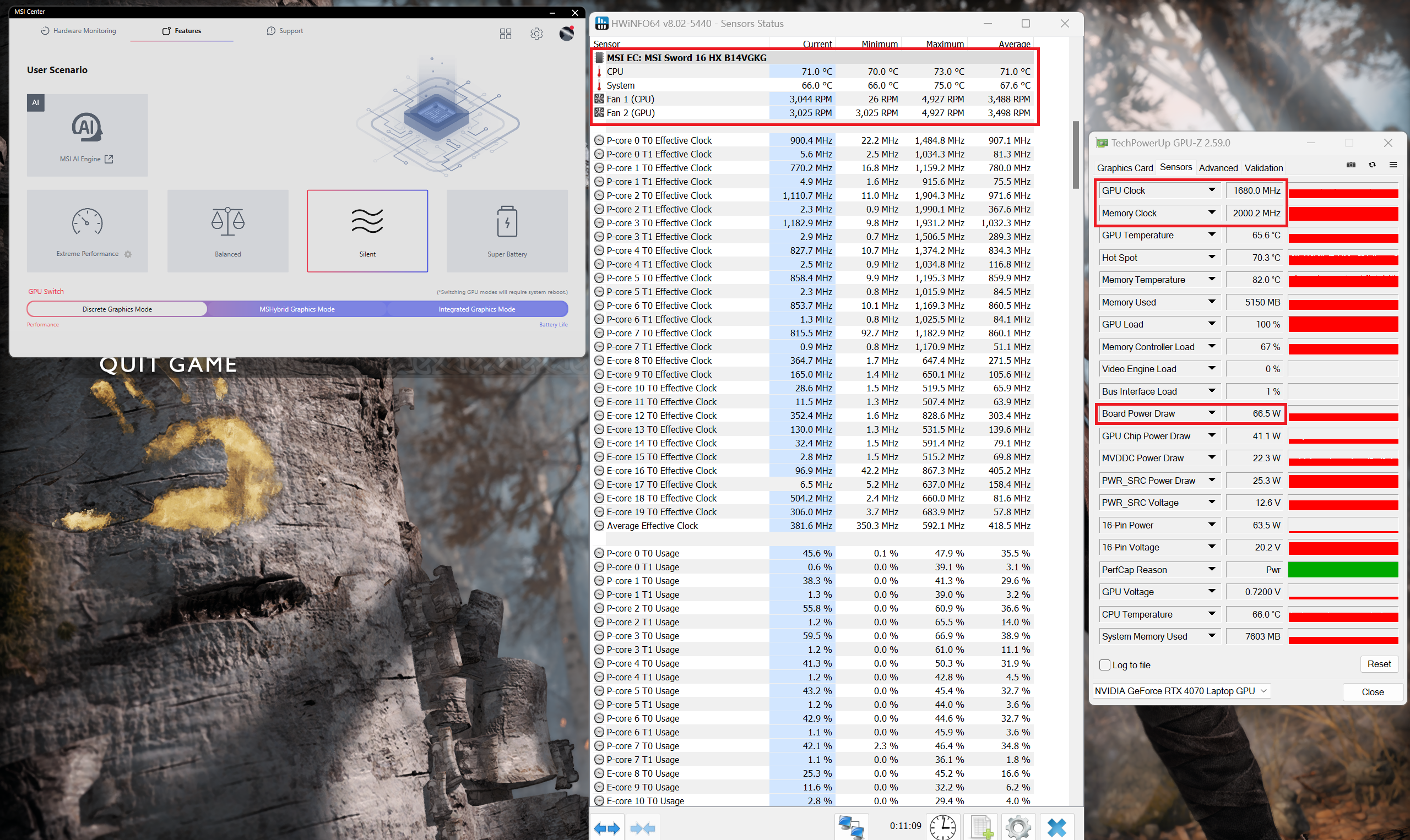Open Advanced tab in GPU-Z

click(1218, 167)
